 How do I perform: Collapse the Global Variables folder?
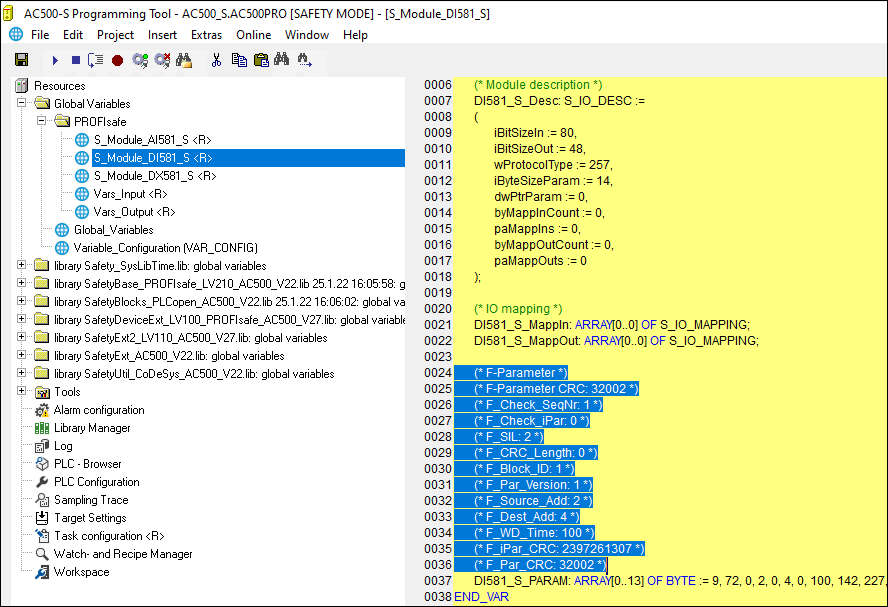[x=21, y=103]
